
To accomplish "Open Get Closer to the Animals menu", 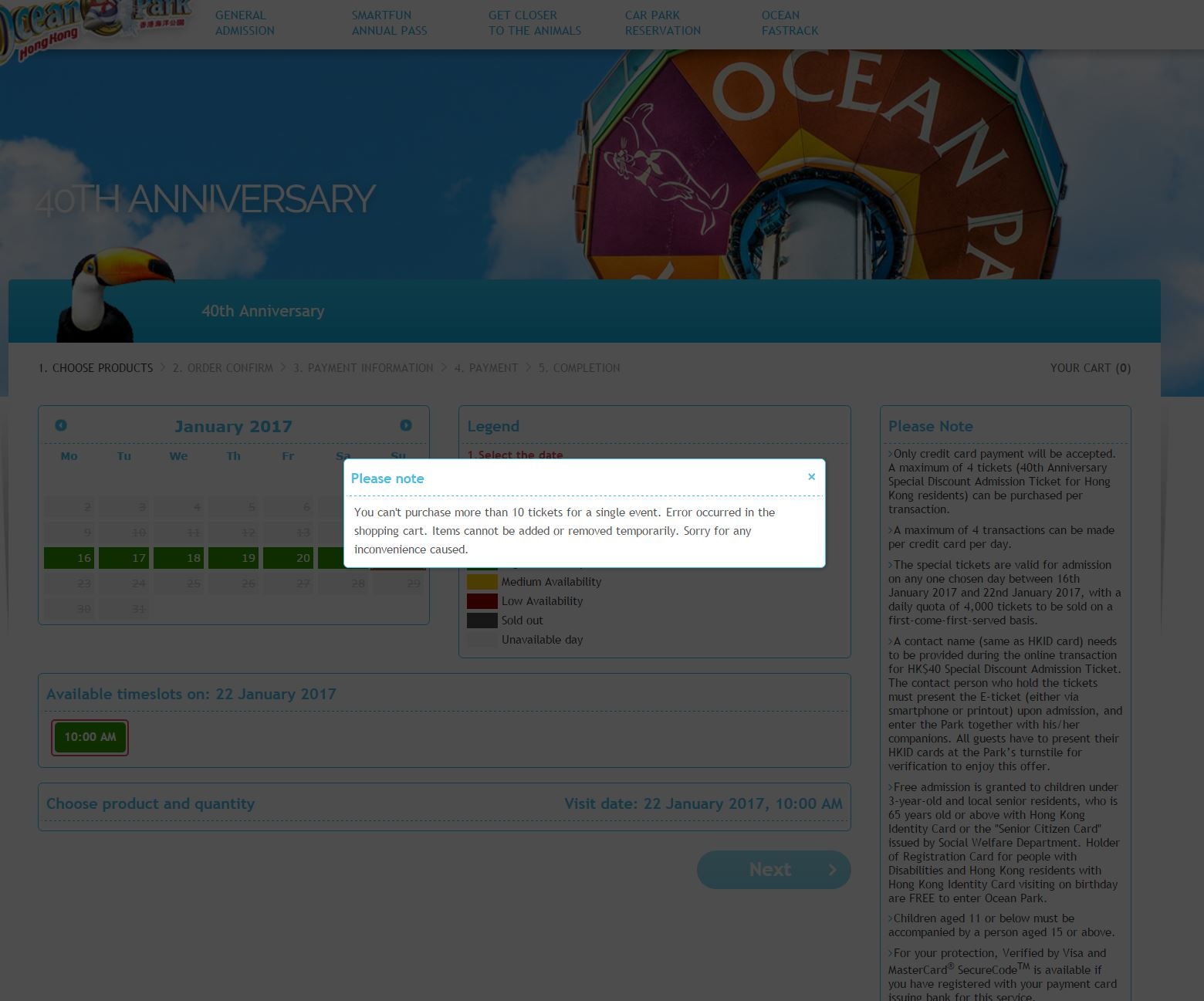I will click(535, 23).
